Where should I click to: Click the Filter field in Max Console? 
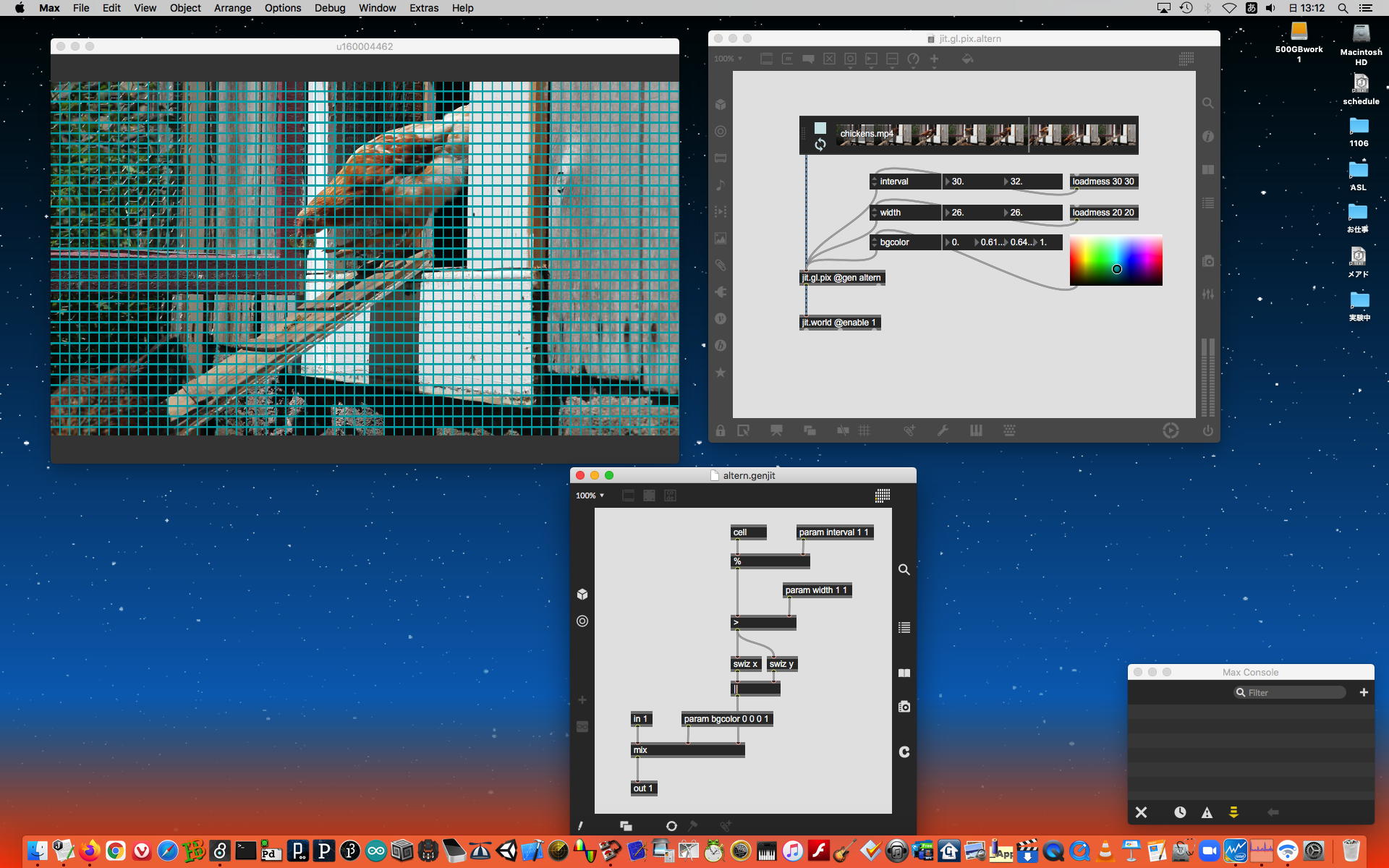1291,692
